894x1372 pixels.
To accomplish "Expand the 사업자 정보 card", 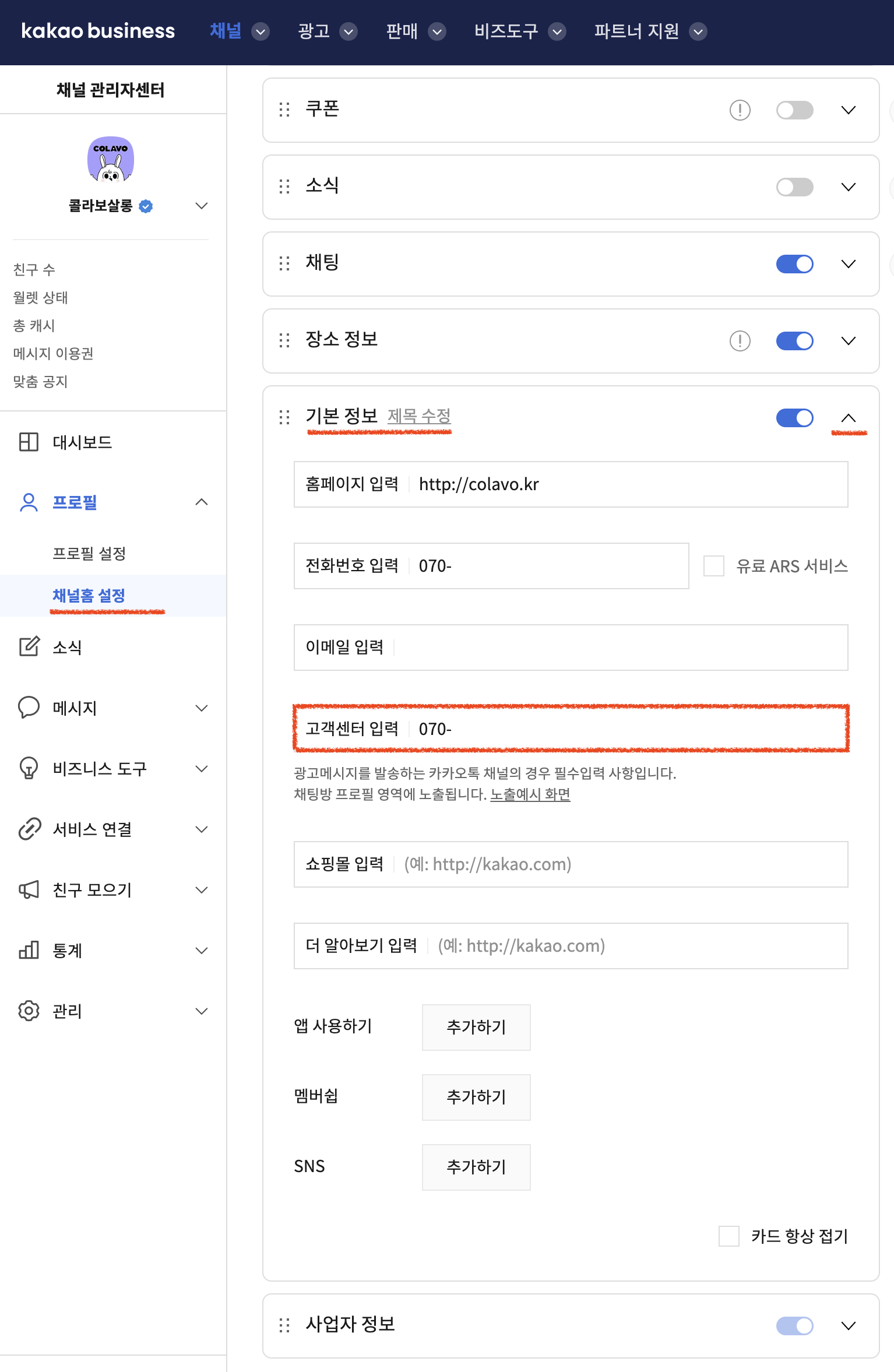I will 848,1326.
